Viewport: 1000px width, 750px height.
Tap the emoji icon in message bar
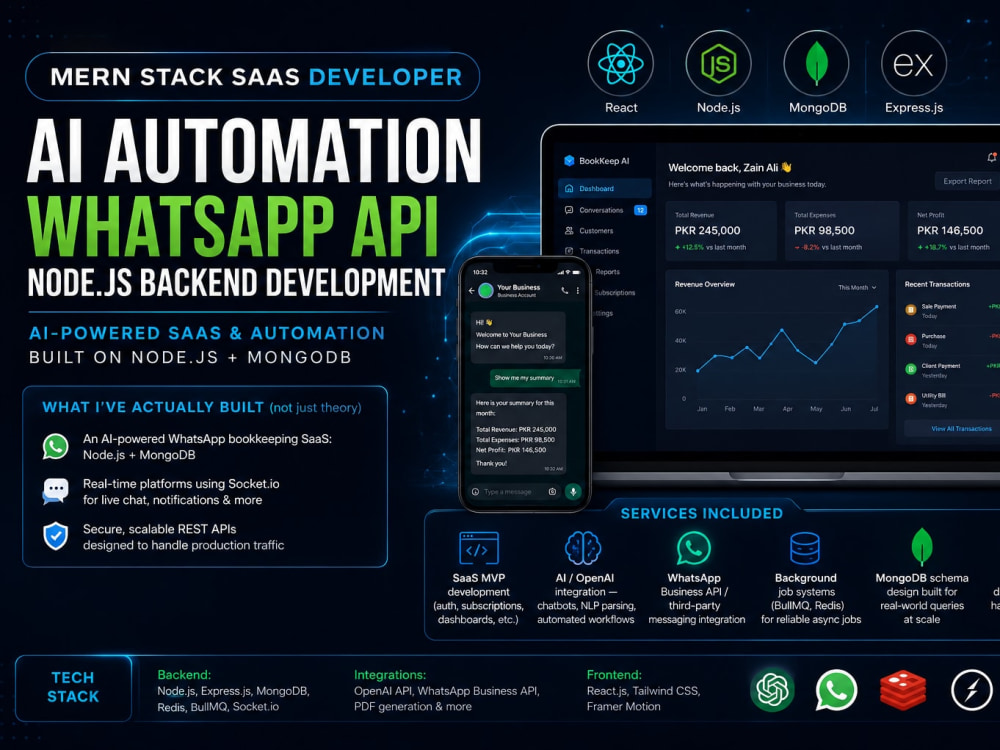click(x=475, y=491)
